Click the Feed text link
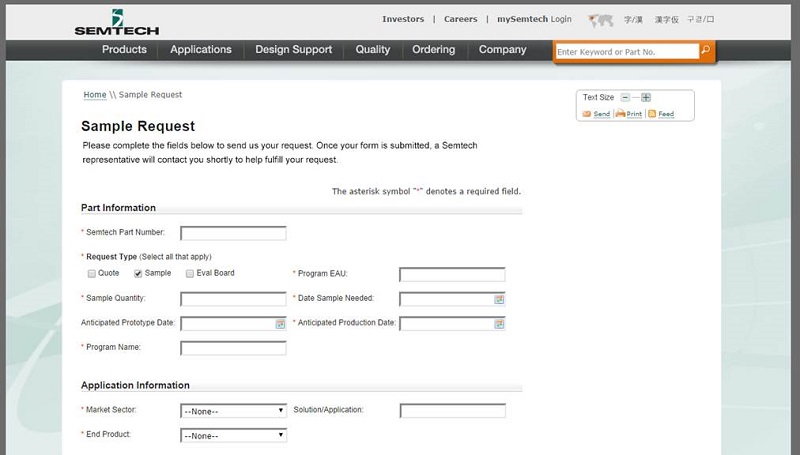Image resolution: width=800 pixels, height=455 pixels. (x=666, y=114)
